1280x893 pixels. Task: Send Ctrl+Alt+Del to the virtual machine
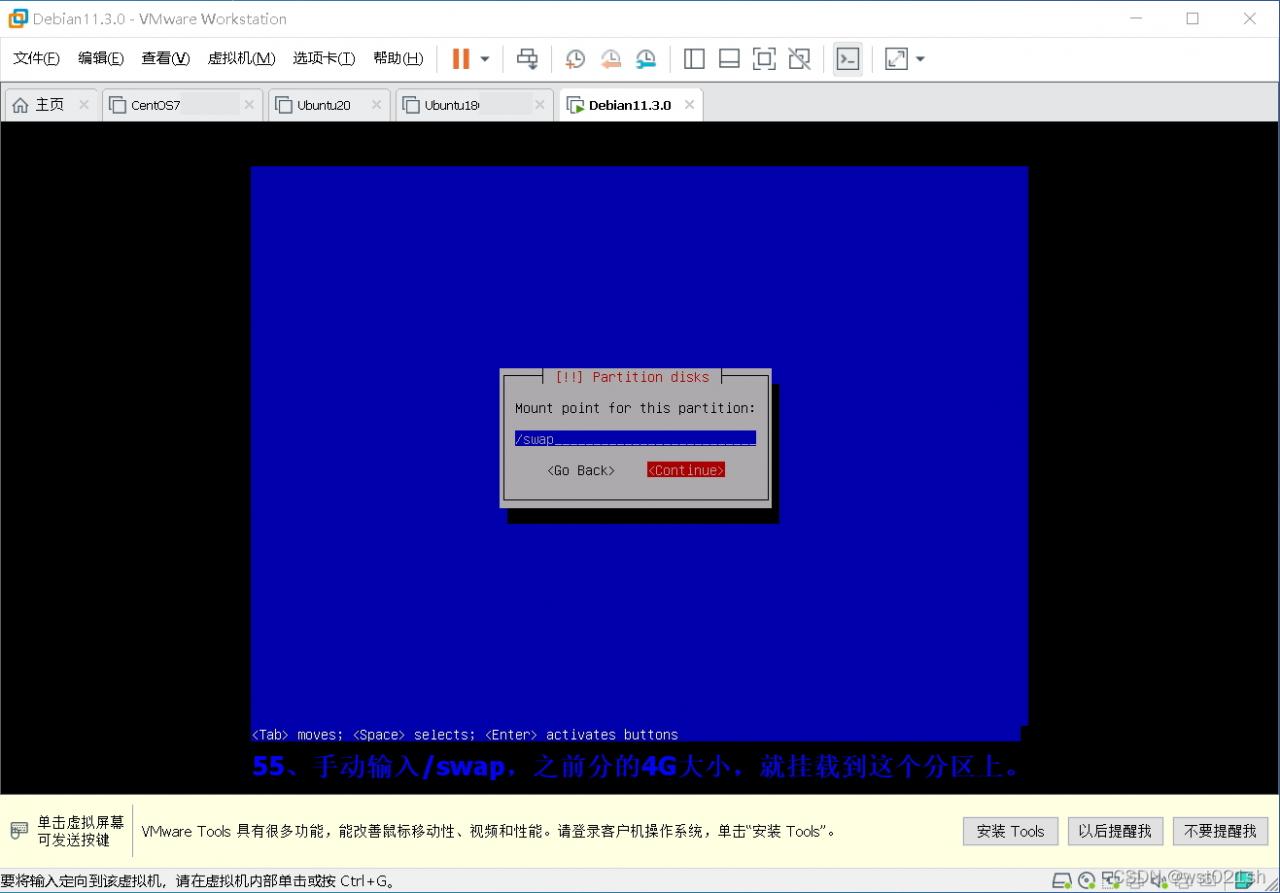click(x=527, y=59)
